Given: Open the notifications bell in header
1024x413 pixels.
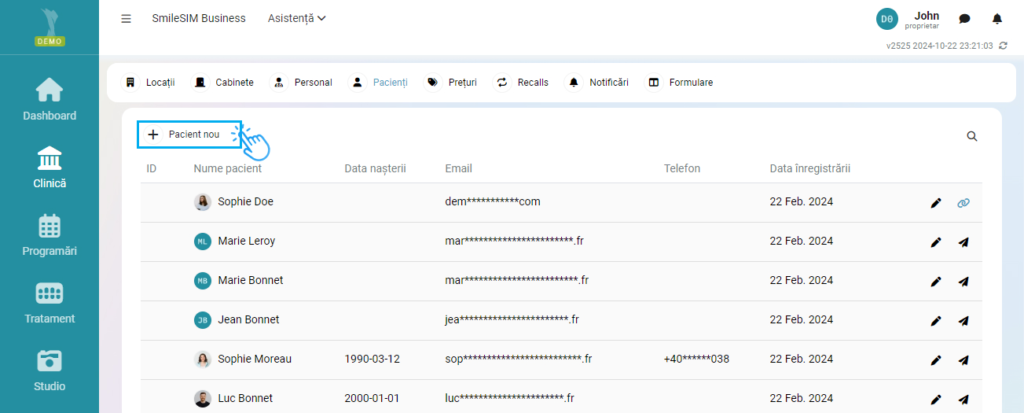Looking at the screenshot, I should coord(996,18).
